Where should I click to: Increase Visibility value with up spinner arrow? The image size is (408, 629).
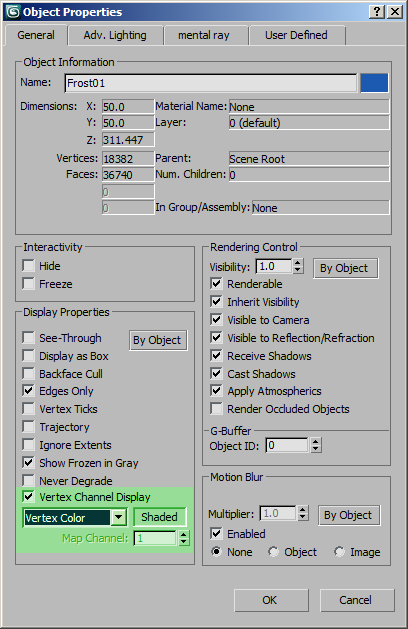[298, 263]
